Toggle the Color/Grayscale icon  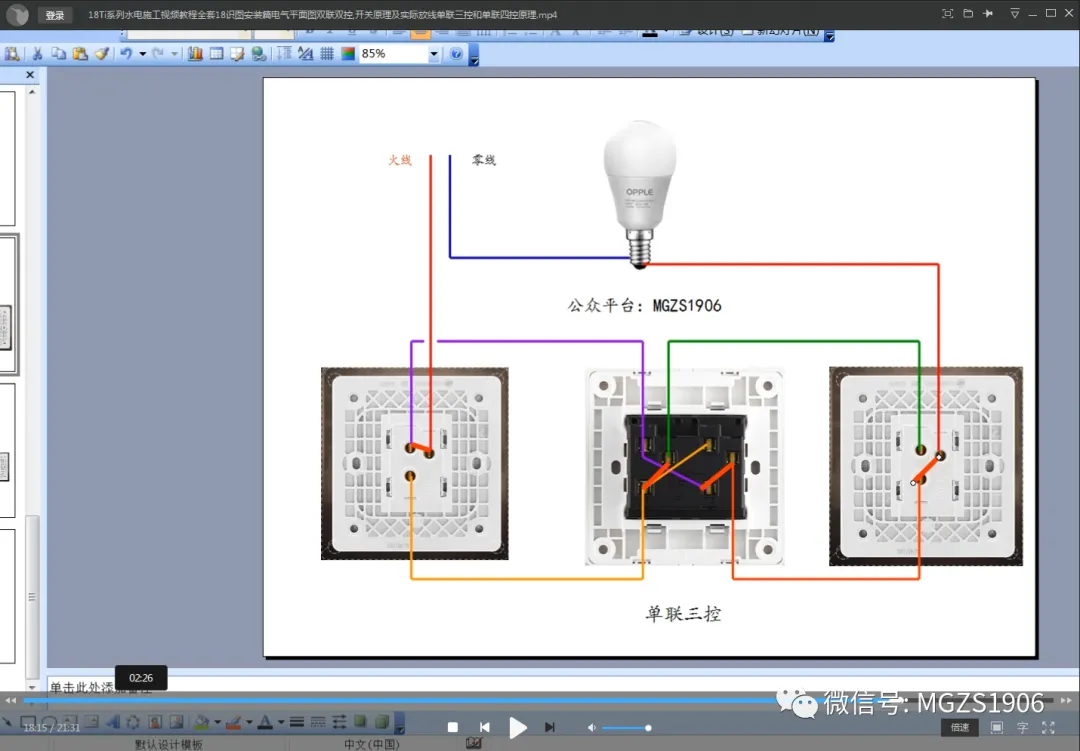(348, 54)
